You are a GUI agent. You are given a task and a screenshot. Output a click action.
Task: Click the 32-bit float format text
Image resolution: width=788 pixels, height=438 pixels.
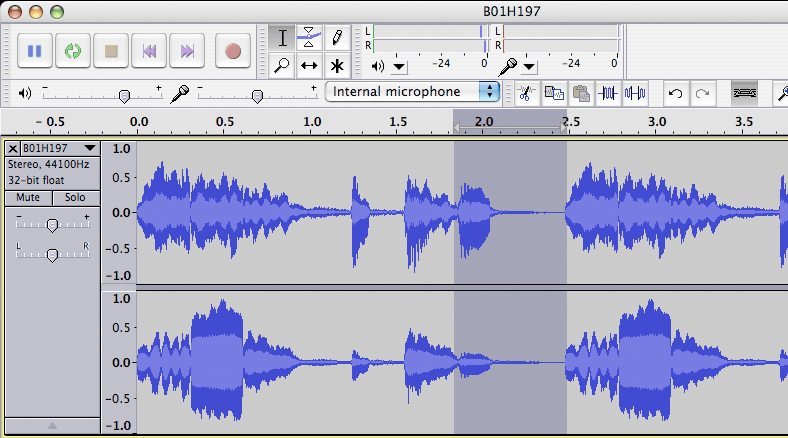pos(36,180)
